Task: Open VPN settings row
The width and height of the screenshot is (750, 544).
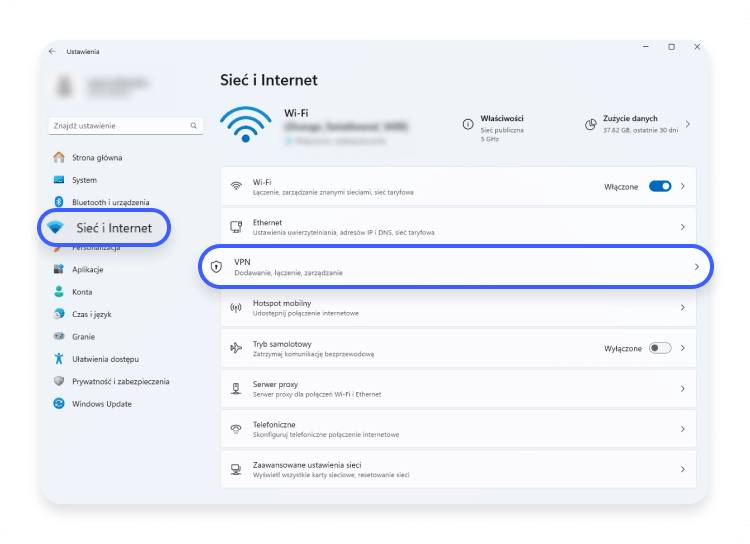Action: point(456,266)
